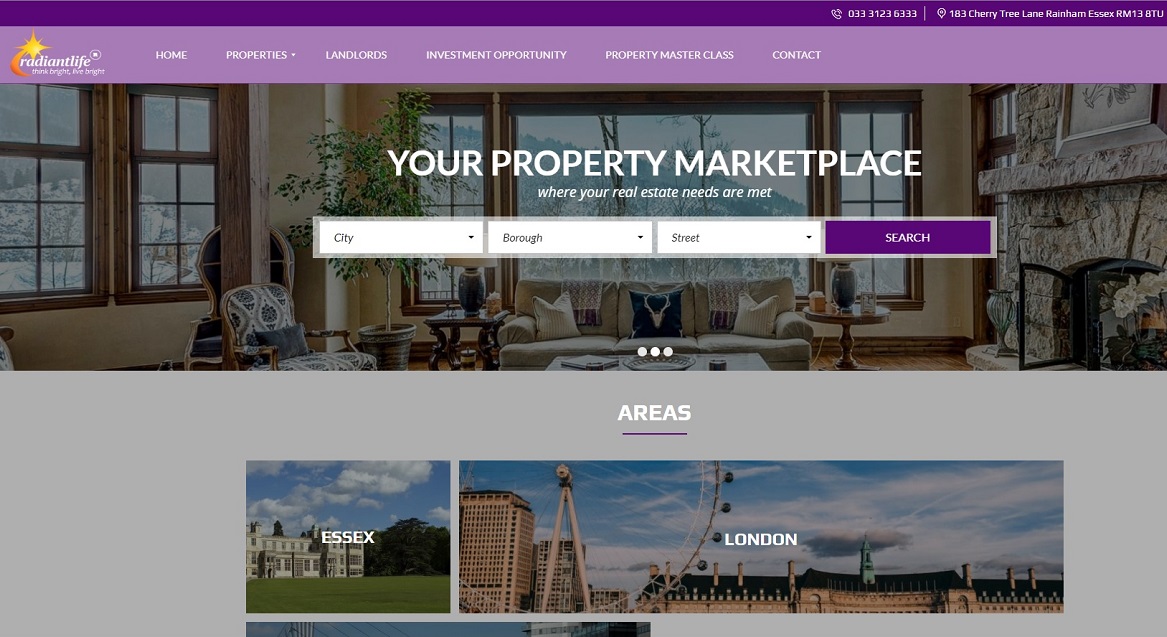Open the City dropdown
The height and width of the screenshot is (637, 1167).
(401, 237)
